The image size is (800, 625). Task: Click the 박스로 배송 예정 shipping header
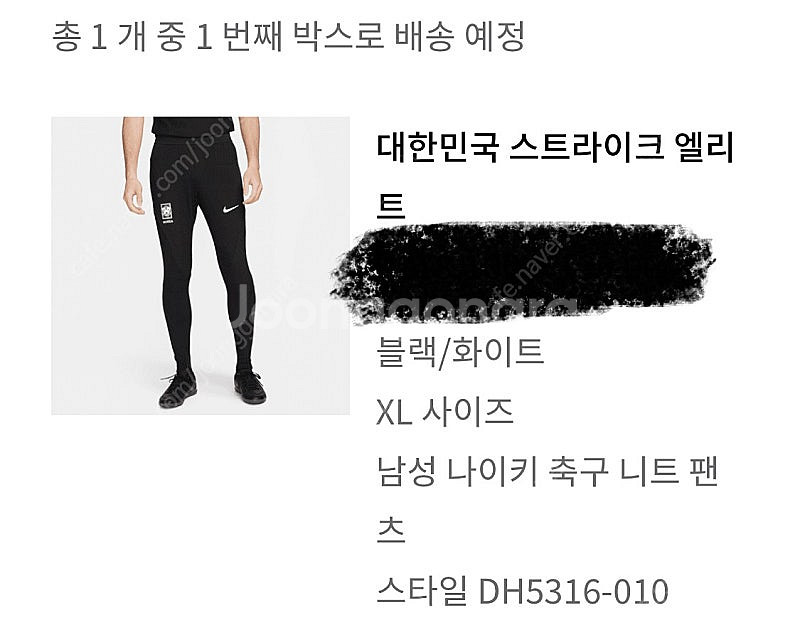(410, 37)
